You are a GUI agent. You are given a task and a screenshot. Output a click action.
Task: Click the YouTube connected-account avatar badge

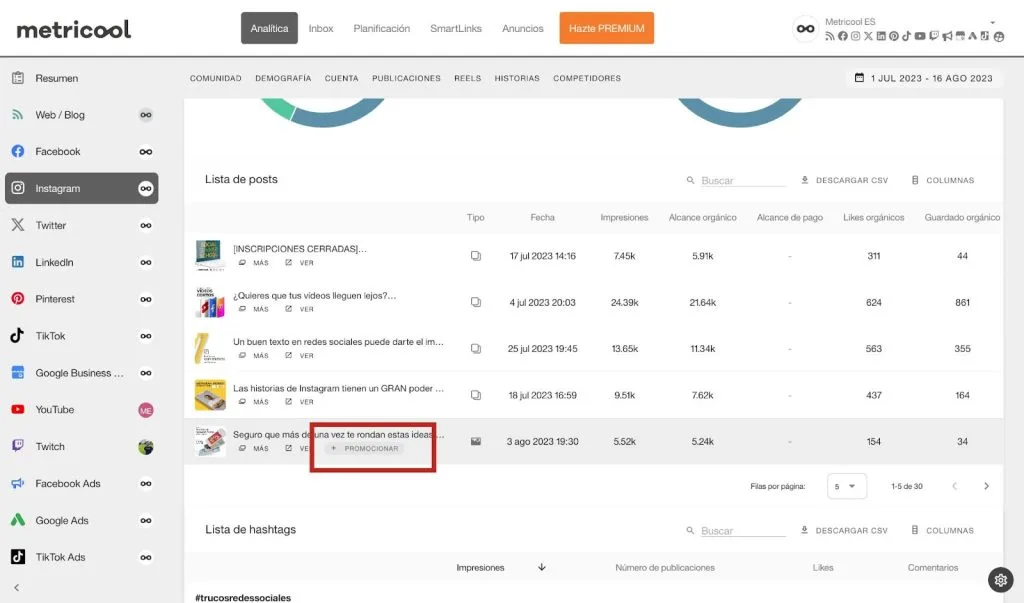tap(146, 410)
